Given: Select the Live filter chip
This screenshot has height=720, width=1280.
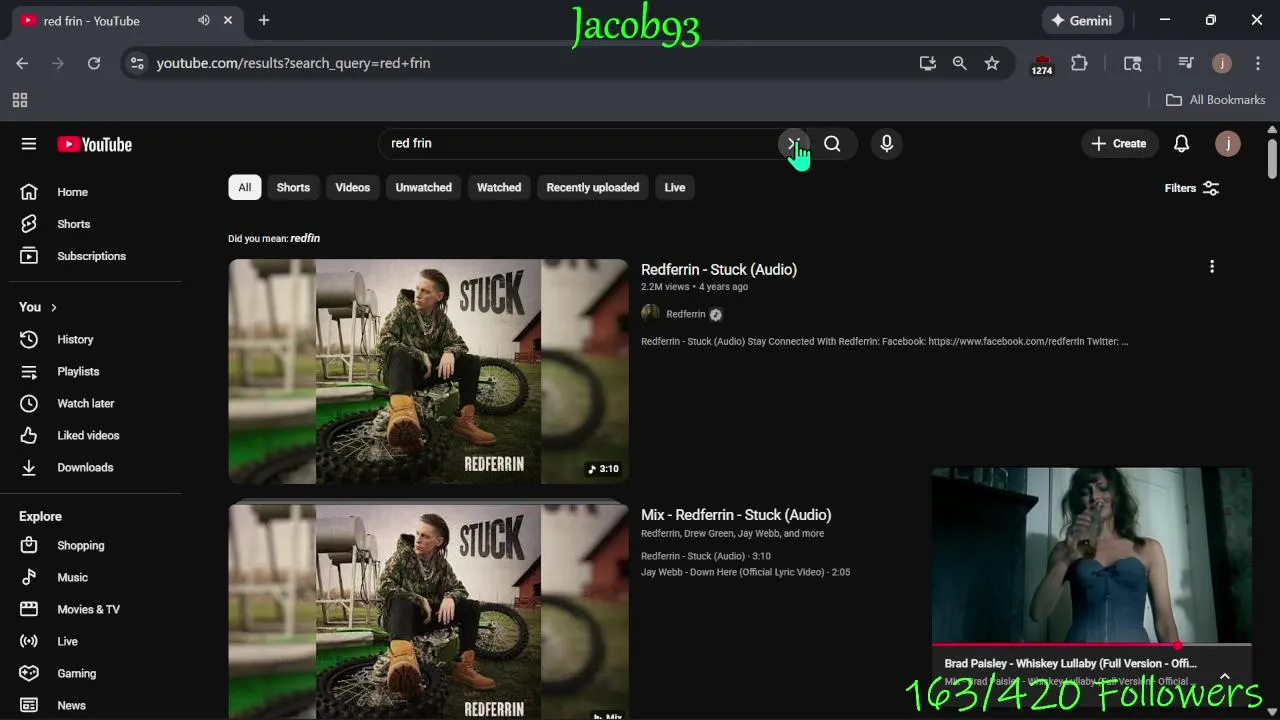Looking at the screenshot, I should pyautogui.click(x=675, y=187).
